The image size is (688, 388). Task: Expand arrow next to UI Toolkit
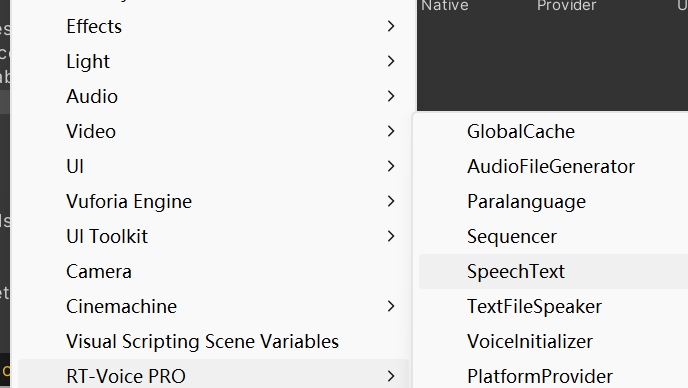pos(391,236)
